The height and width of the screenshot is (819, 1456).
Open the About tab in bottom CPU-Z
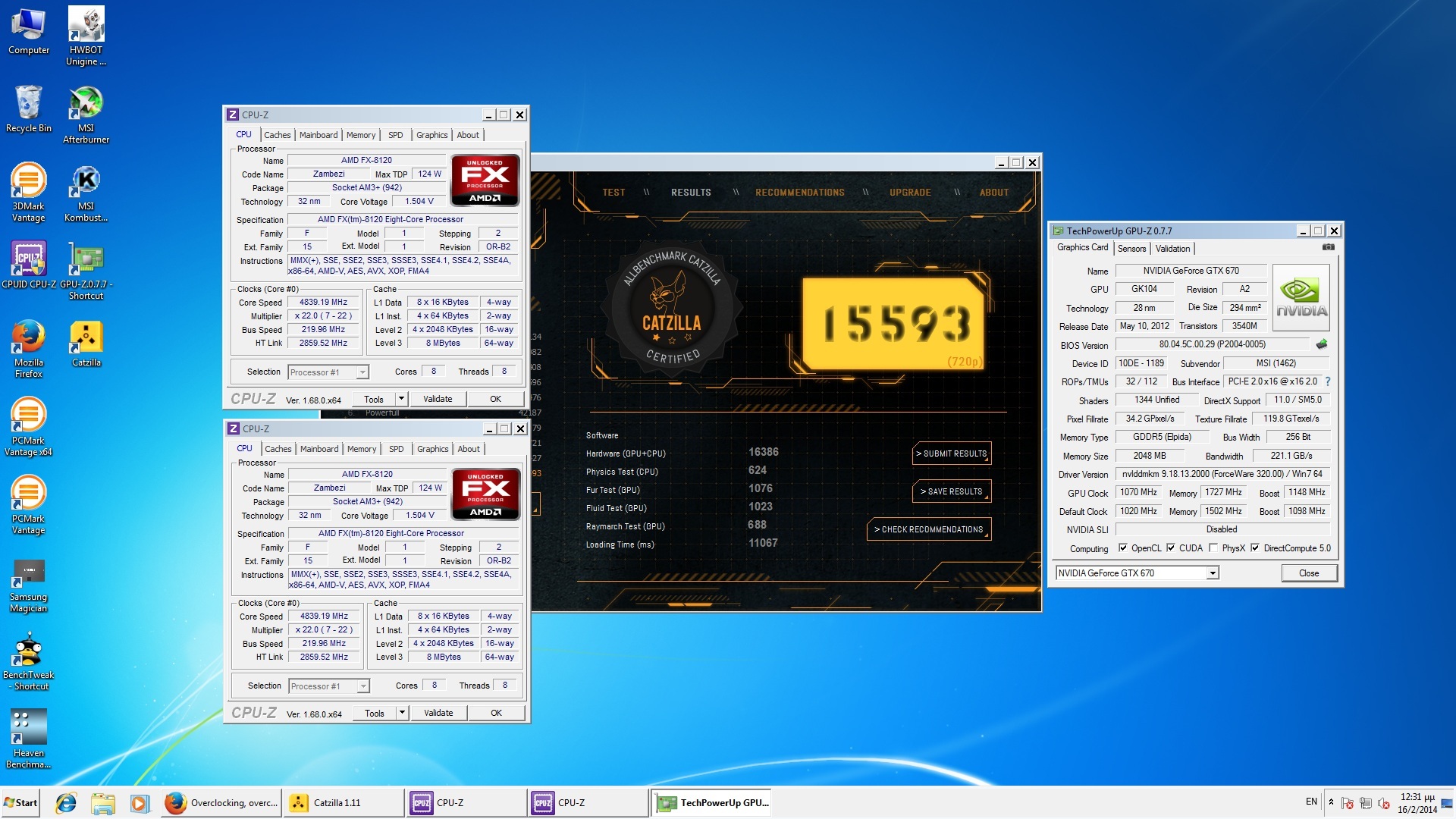pyautogui.click(x=469, y=449)
